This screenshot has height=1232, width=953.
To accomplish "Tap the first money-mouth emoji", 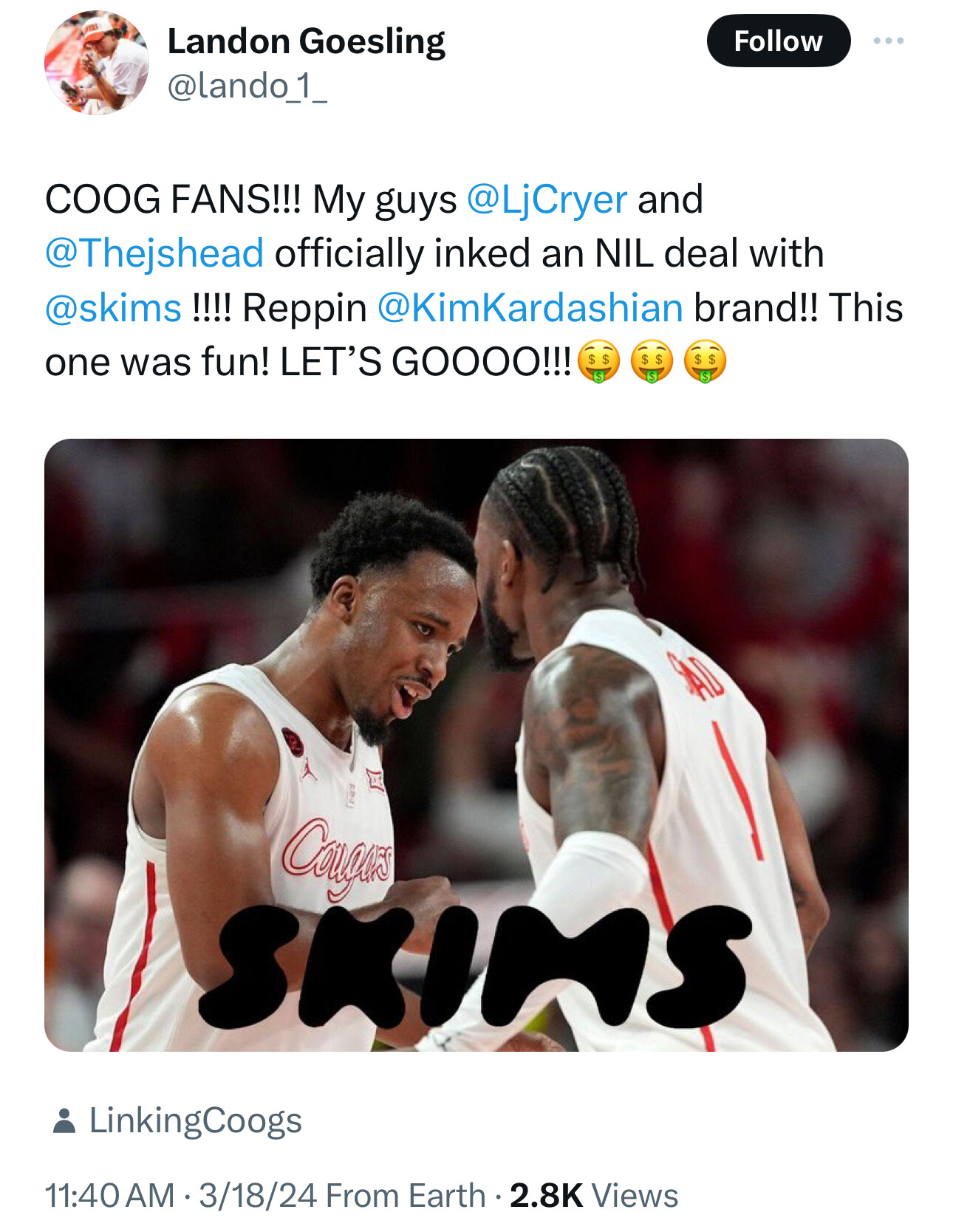I will coord(598,363).
